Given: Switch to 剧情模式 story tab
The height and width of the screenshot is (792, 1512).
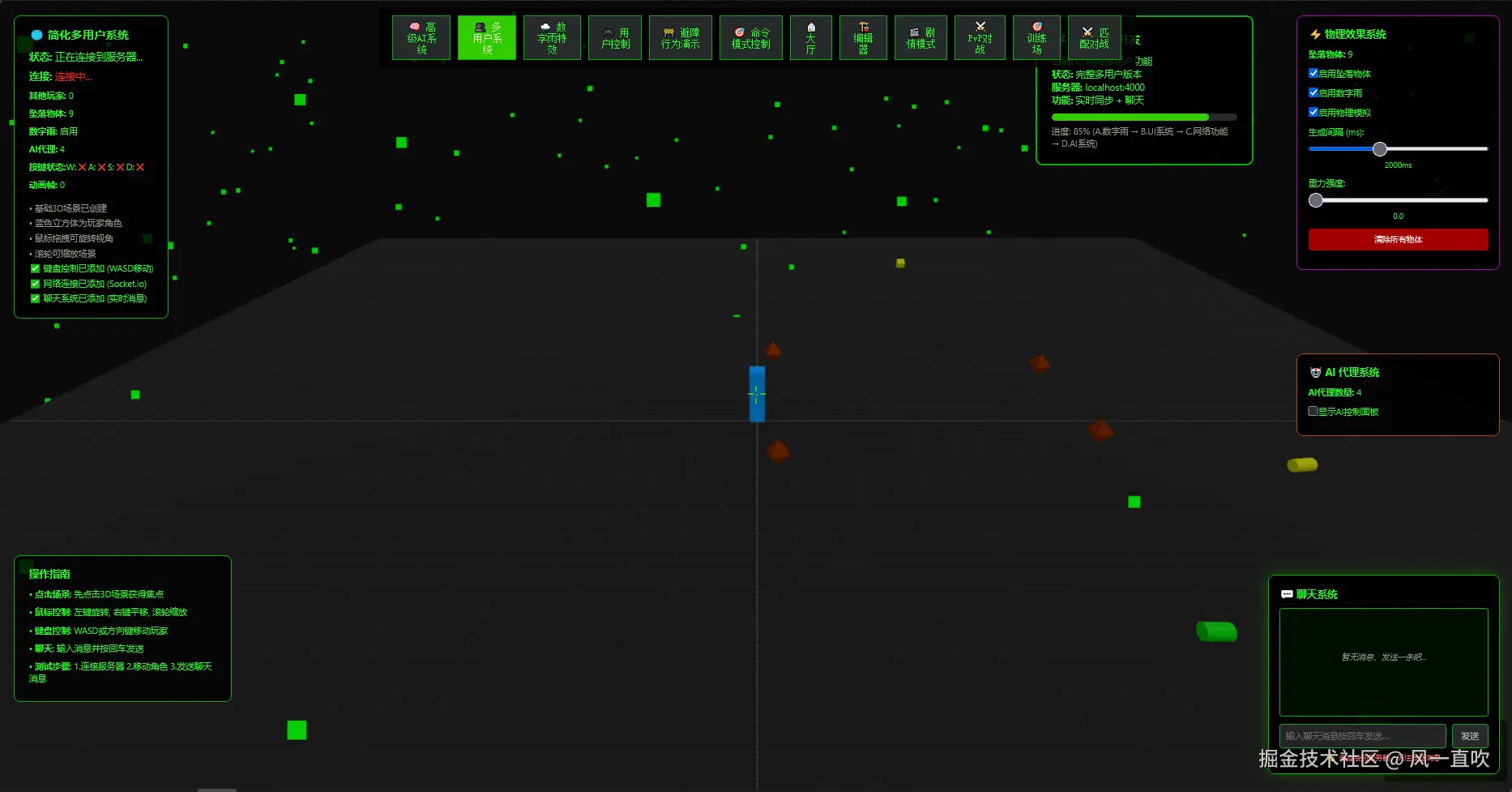Looking at the screenshot, I should point(921,38).
